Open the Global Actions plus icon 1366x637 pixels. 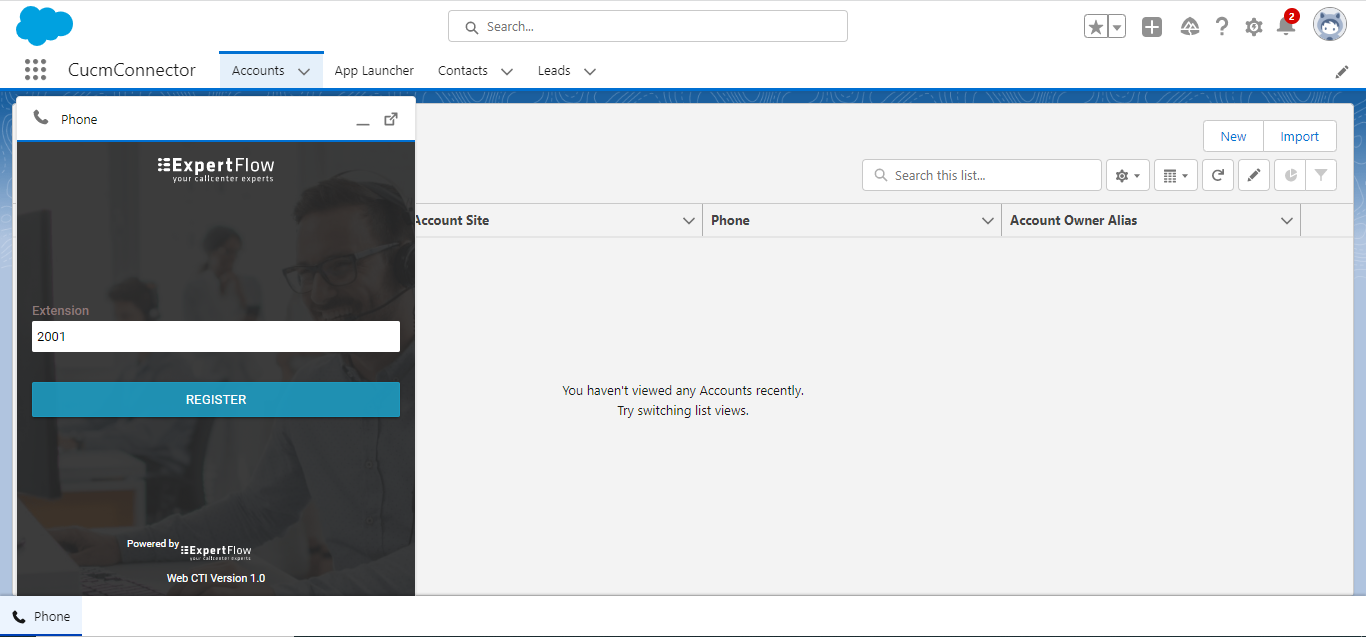[1152, 27]
